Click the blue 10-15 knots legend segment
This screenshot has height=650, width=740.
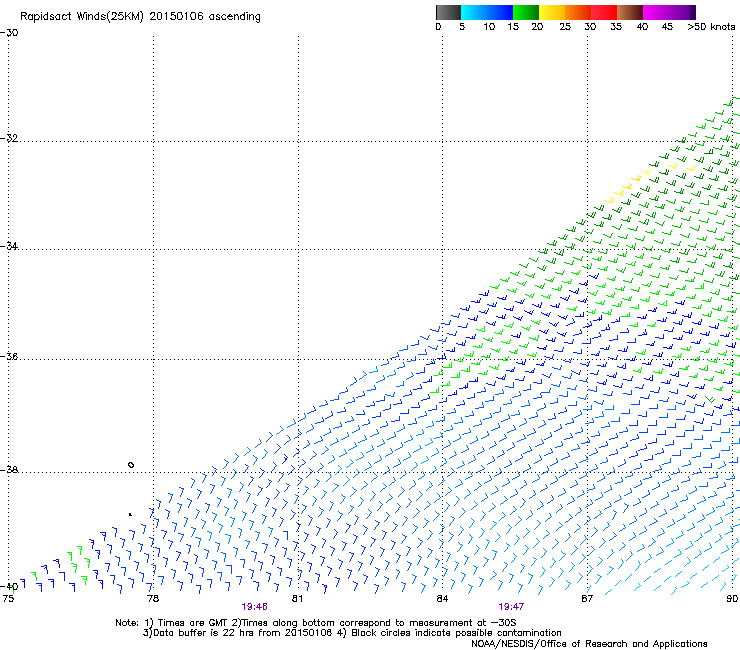tap(499, 12)
